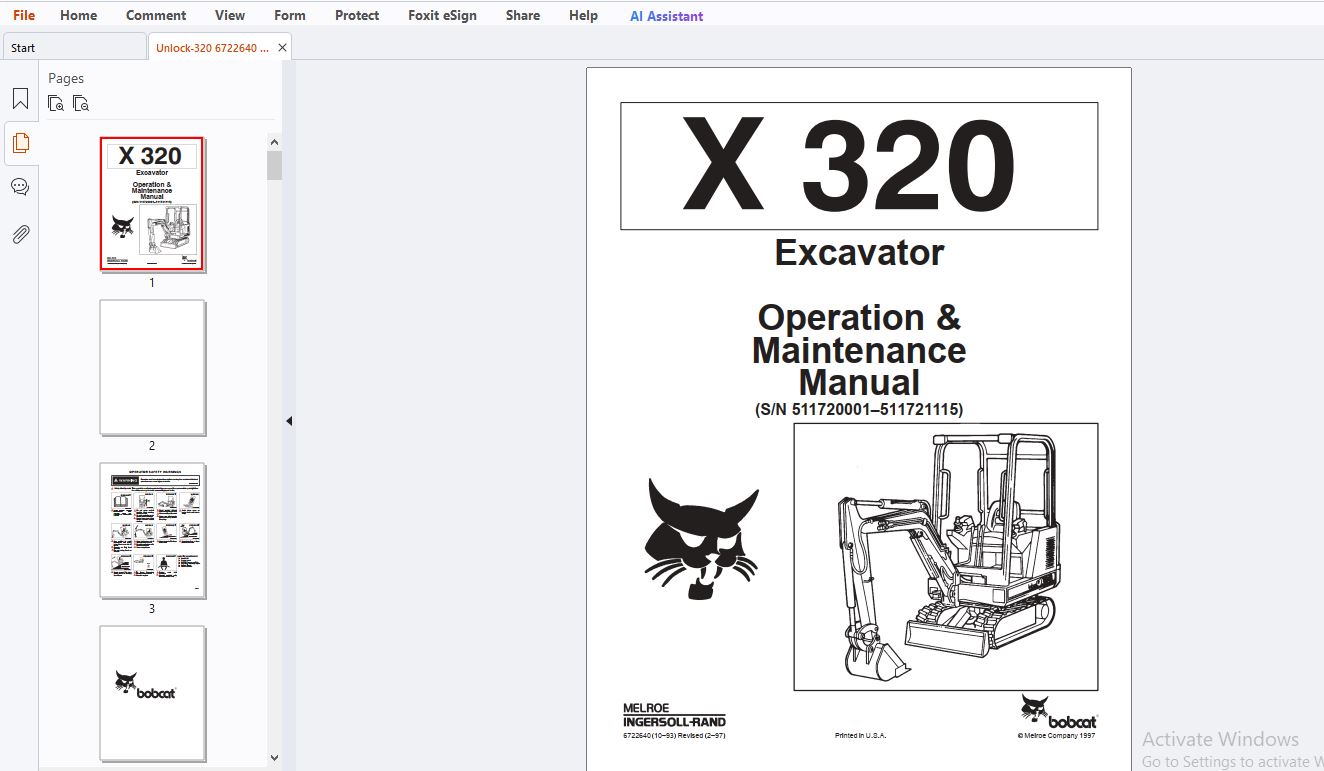Viewport: 1324px width, 771px height.
Task: Click 'MELROE INGERSOLL-RAND' text
Action: click(674, 715)
